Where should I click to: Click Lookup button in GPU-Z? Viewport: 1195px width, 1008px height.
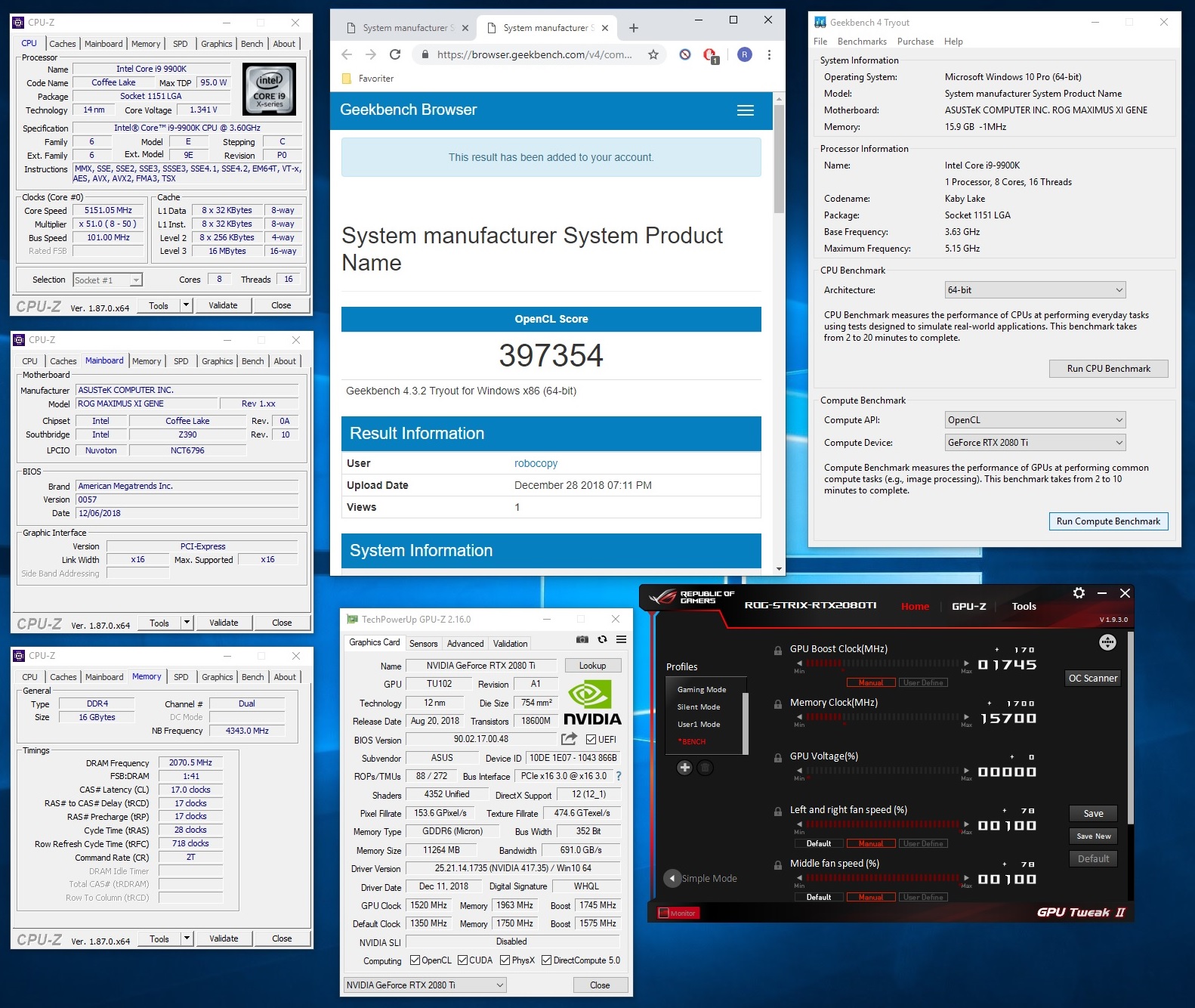(x=593, y=666)
